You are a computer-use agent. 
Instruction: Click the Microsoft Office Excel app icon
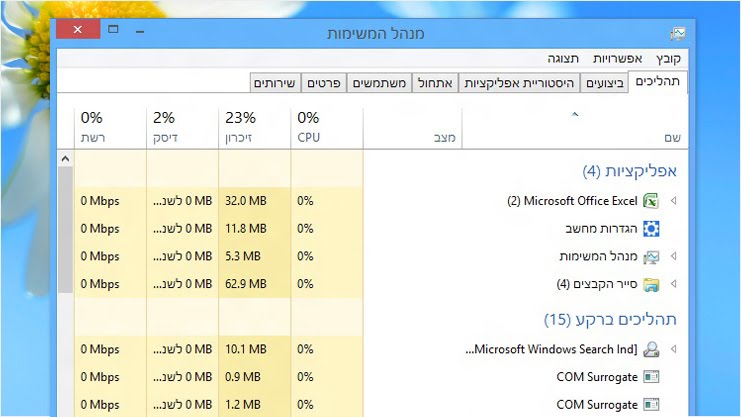pos(651,201)
